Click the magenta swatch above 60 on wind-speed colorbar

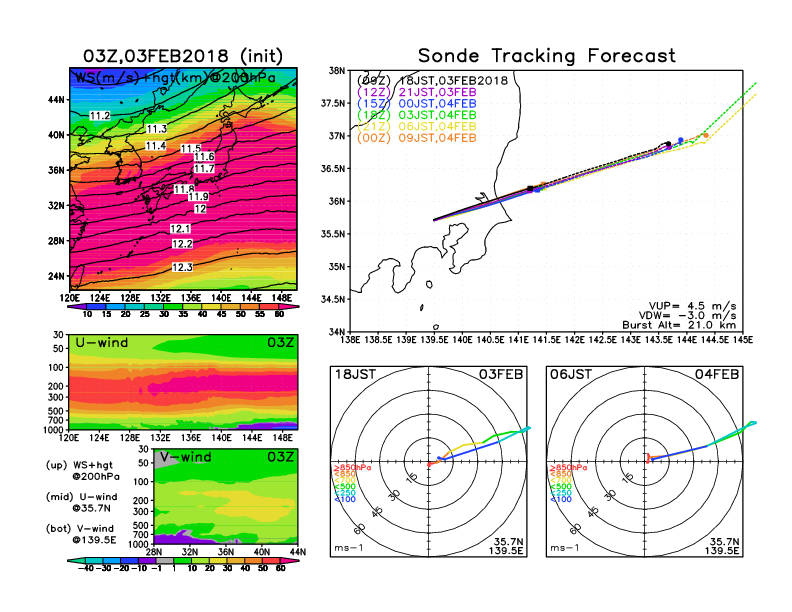click(x=287, y=306)
